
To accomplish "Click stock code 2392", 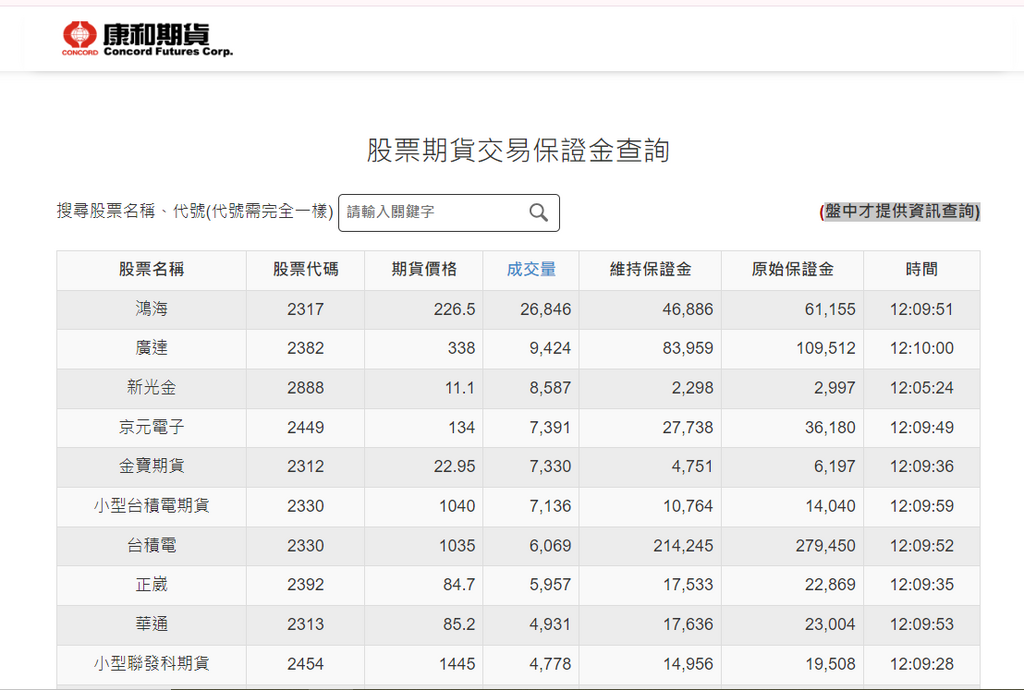I will pyautogui.click(x=306, y=584).
